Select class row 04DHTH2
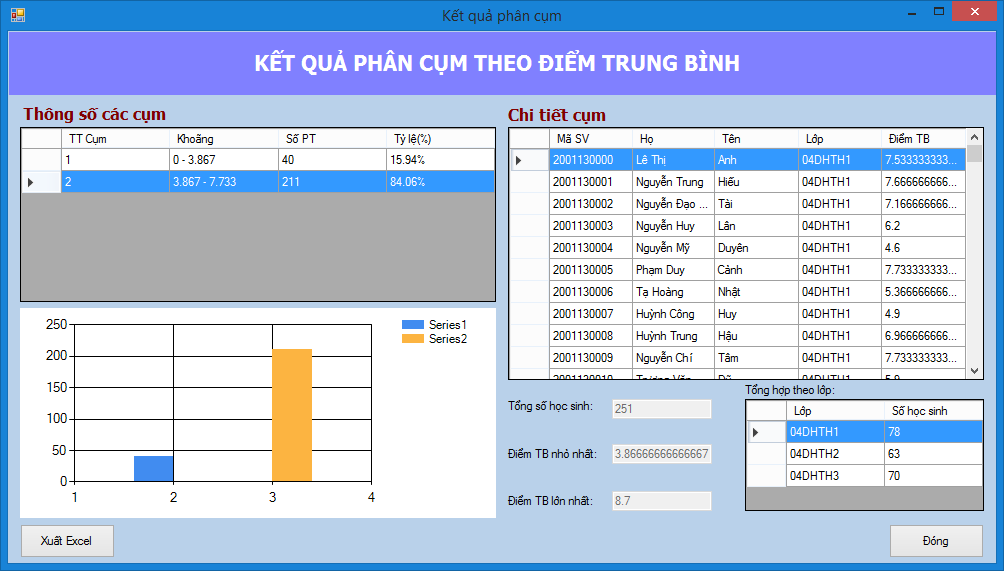This screenshot has height=571, width=1004. 864,454
